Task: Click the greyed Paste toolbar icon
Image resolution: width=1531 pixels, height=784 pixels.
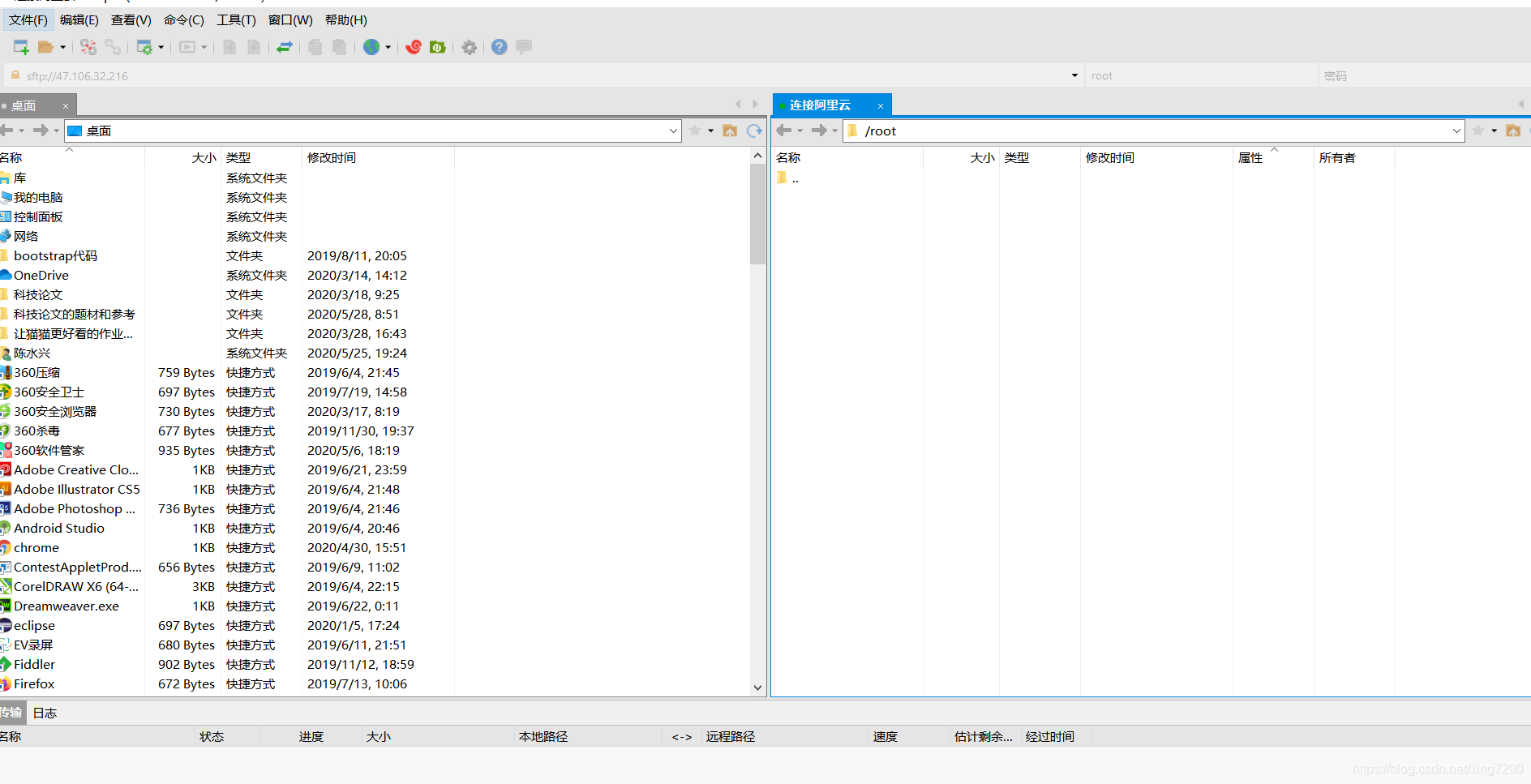Action: pos(339,47)
